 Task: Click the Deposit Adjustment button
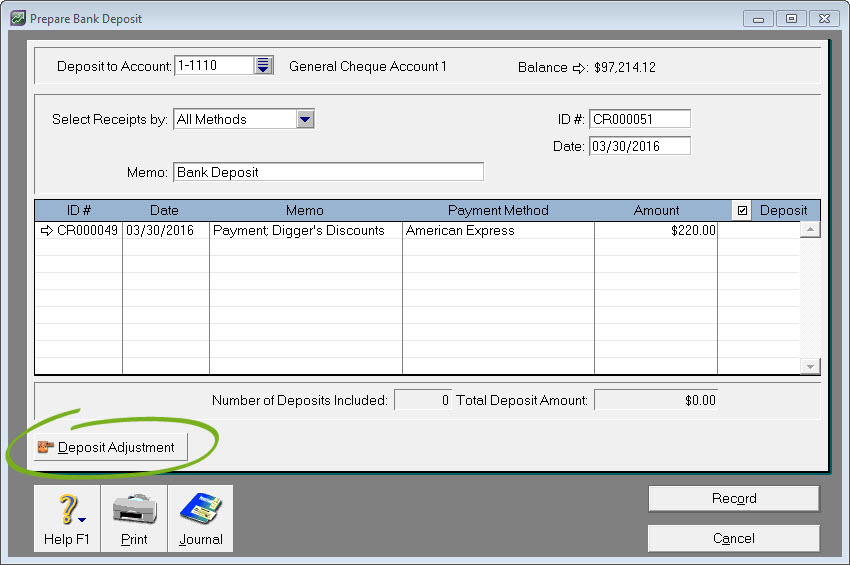coord(111,447)
